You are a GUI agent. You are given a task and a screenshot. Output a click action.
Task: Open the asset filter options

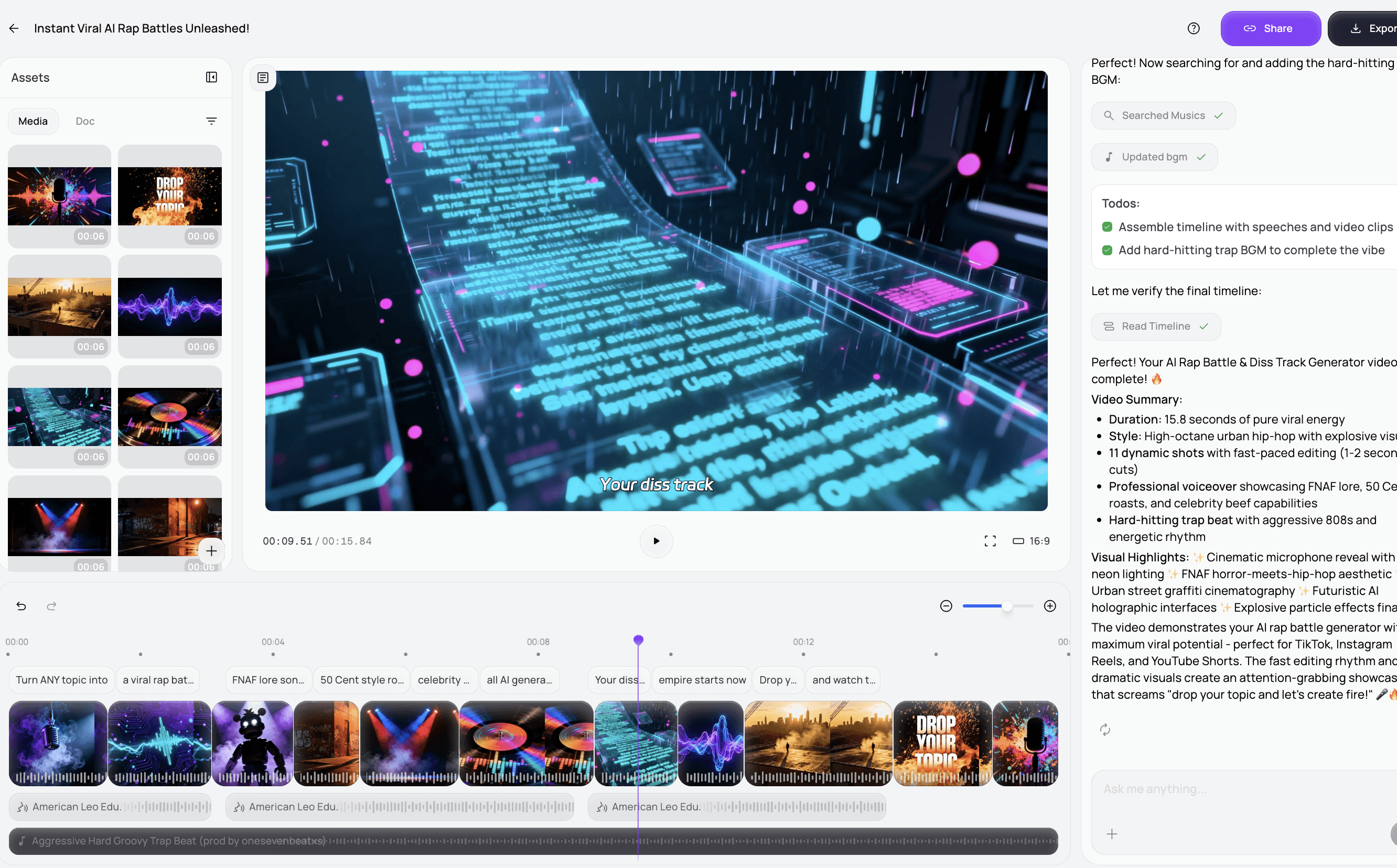211,121
